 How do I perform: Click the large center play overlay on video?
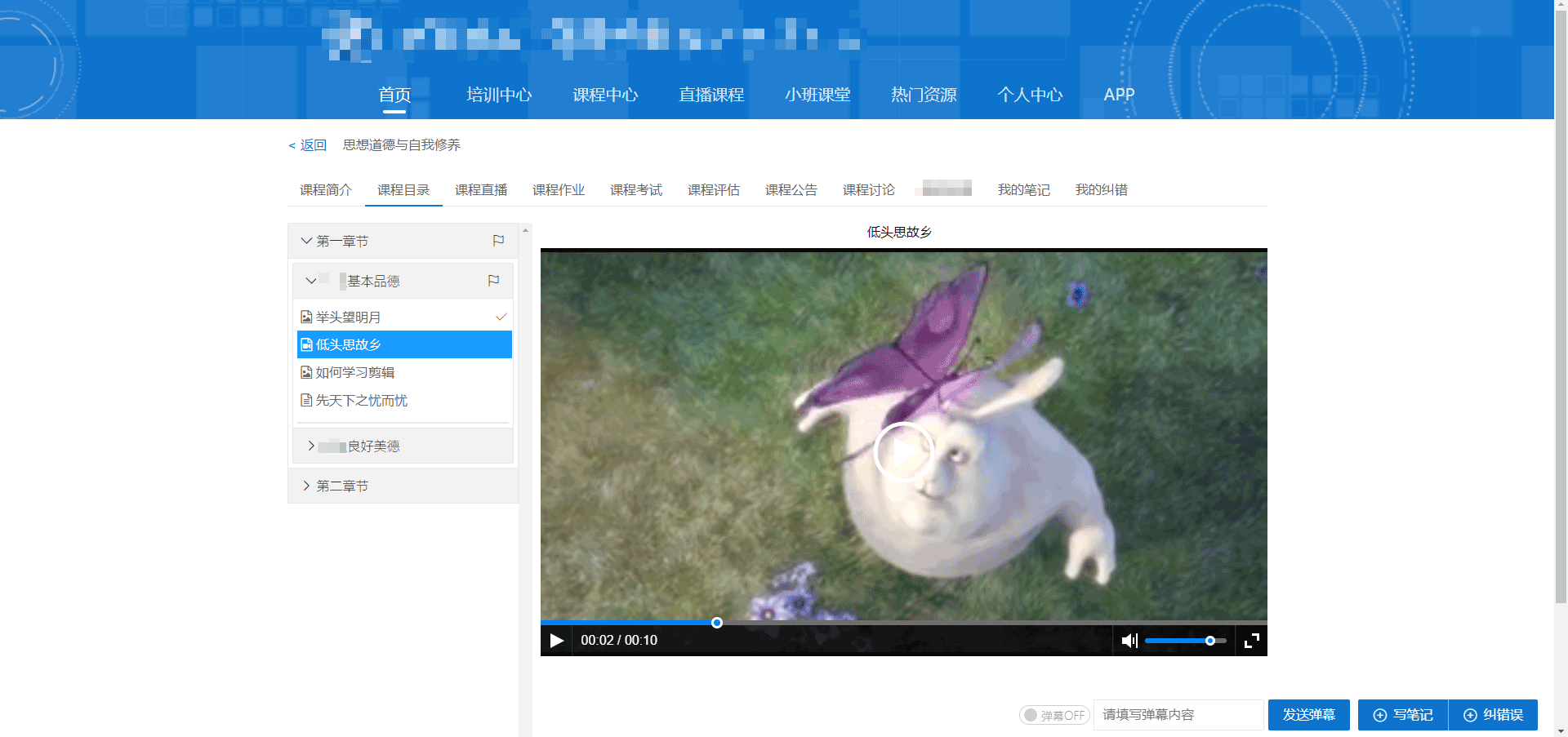click(903, 452)
